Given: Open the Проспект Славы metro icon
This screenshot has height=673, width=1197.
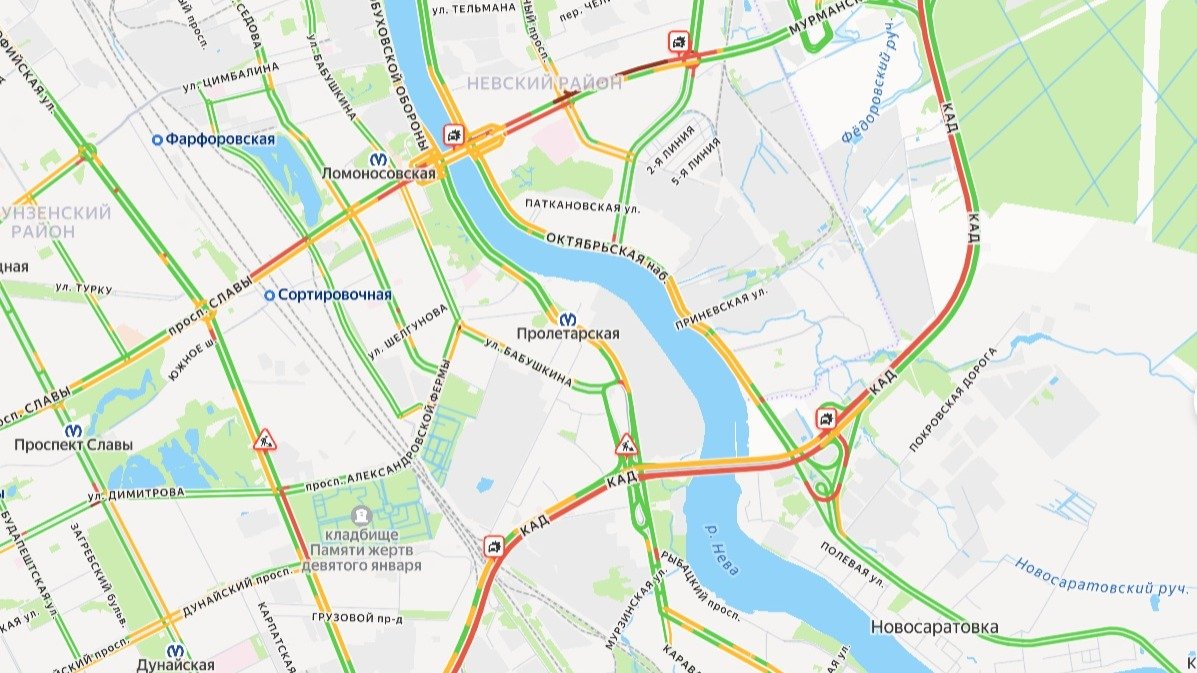Looking at the screenshot, I should pos(73,430).
